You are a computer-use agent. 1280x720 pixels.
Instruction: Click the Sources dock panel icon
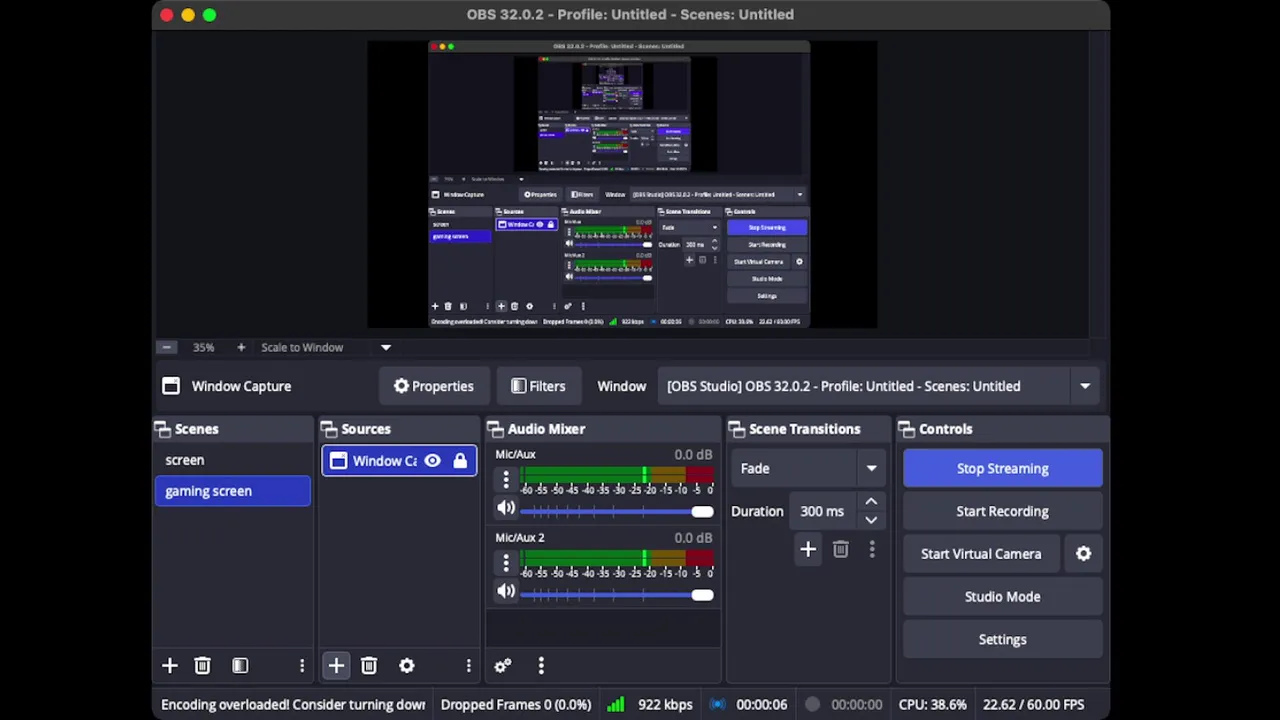(328, 429)
